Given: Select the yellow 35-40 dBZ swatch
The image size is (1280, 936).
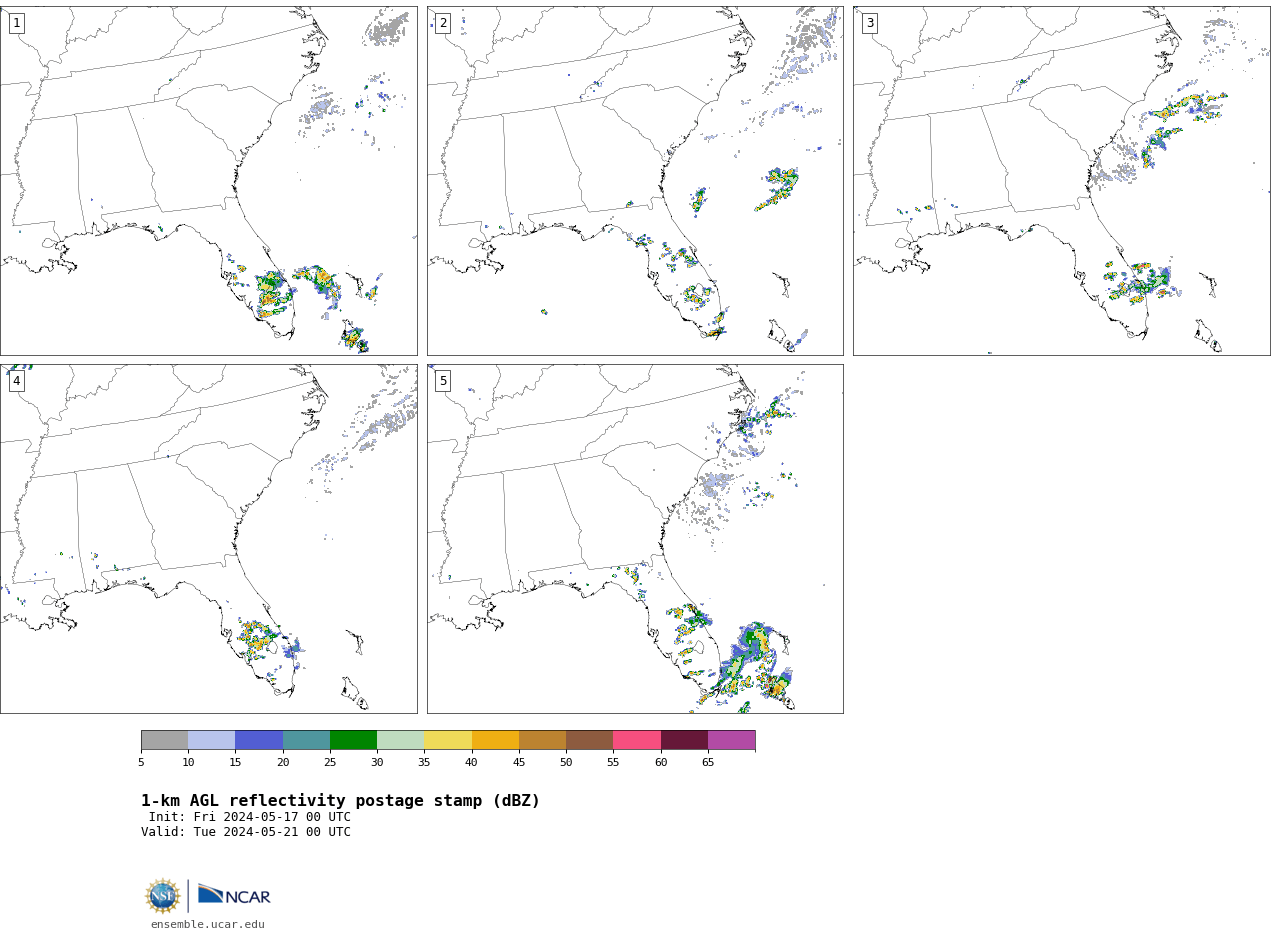Looking at the screenshot, I should coord(448,740).
